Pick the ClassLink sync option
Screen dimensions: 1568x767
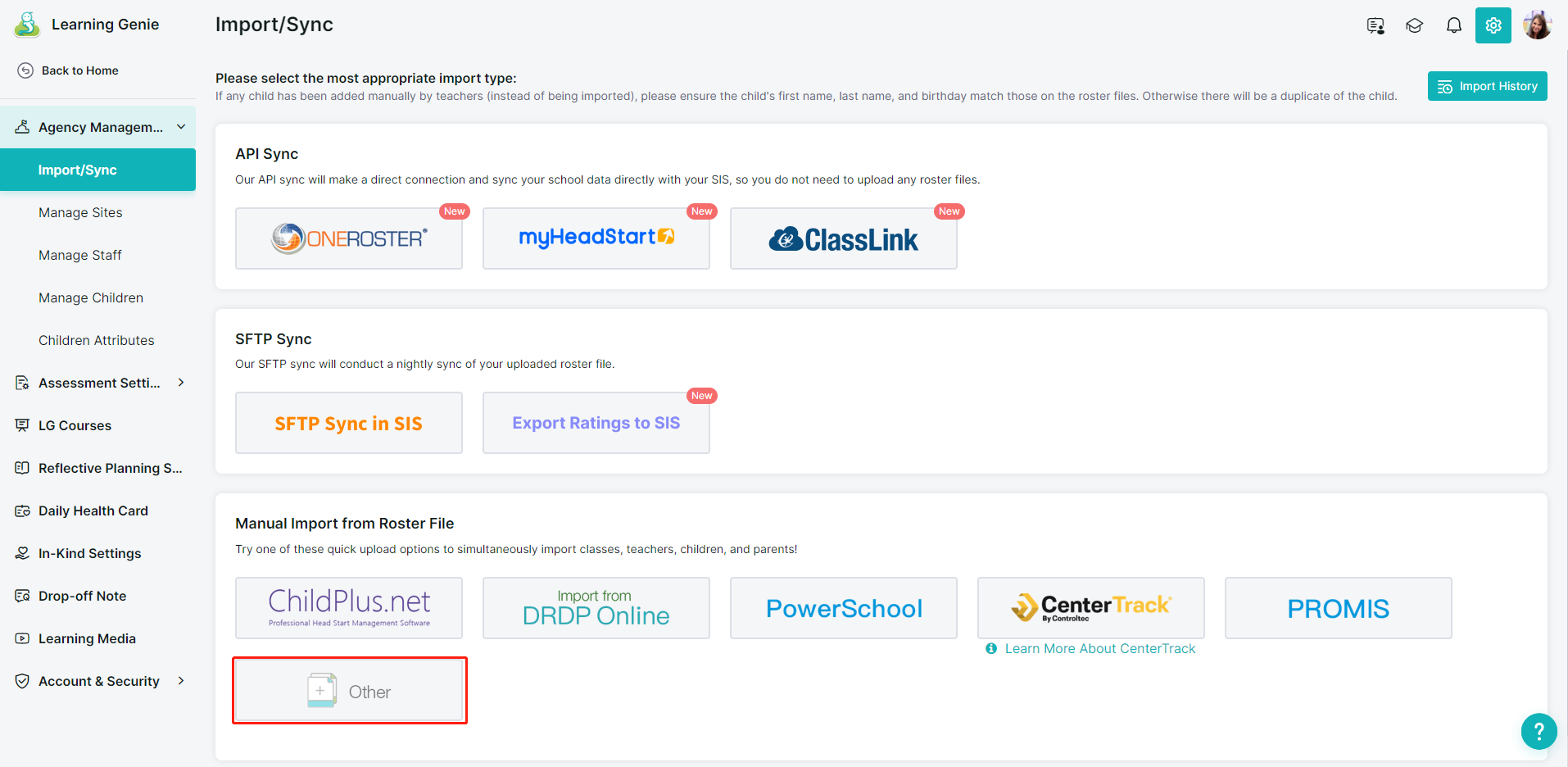844,238
